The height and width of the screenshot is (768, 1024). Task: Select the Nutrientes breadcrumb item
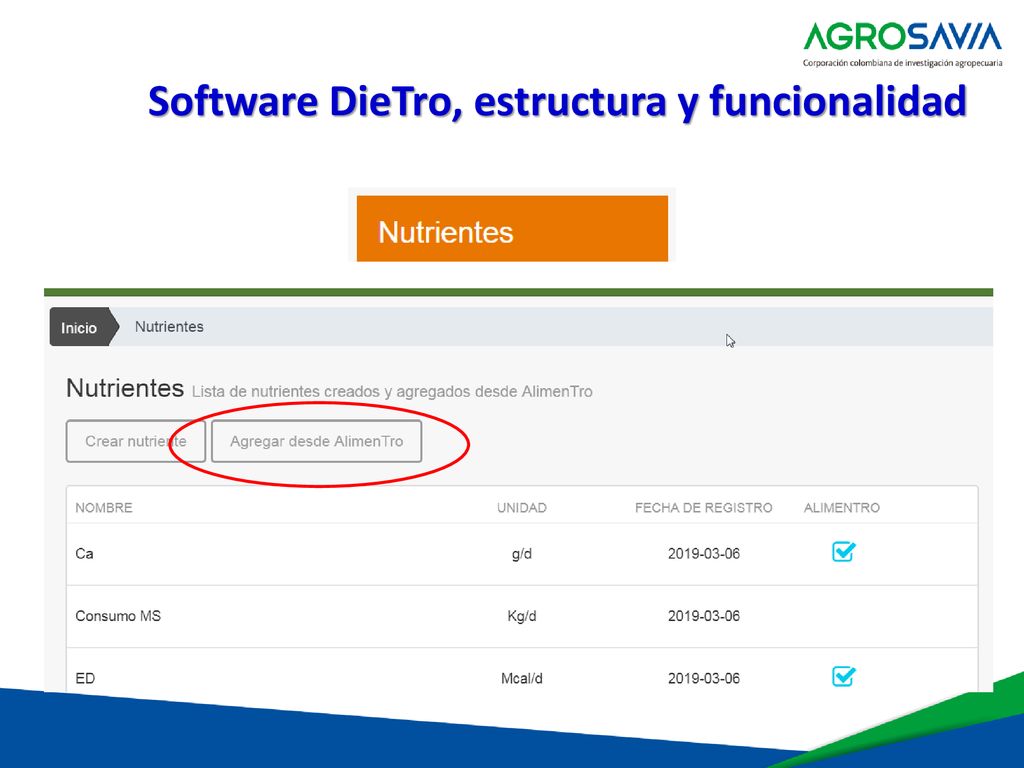tap(169, 327)
